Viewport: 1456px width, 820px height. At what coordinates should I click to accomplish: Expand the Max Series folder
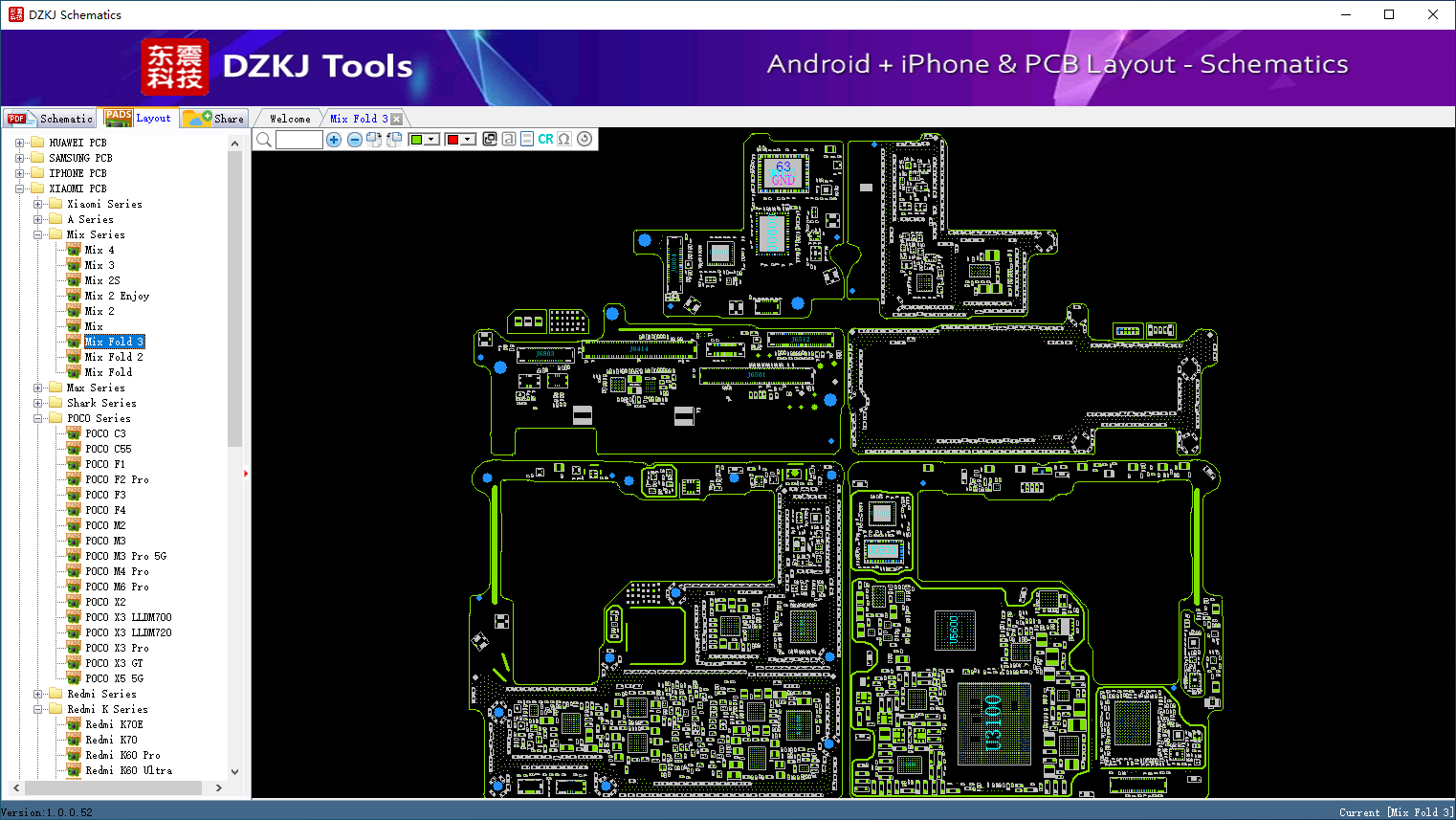[x=37, y=388]
